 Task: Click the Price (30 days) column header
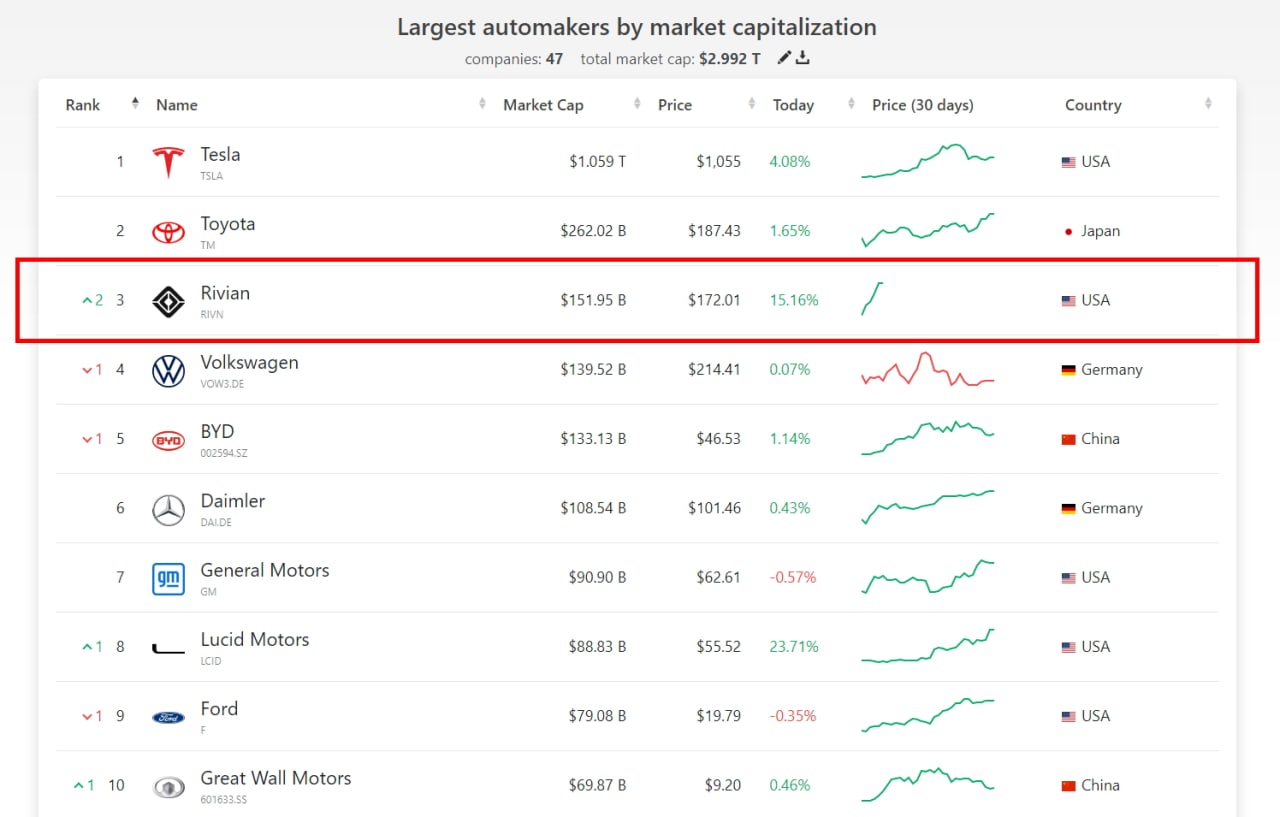tap(922, 105)
